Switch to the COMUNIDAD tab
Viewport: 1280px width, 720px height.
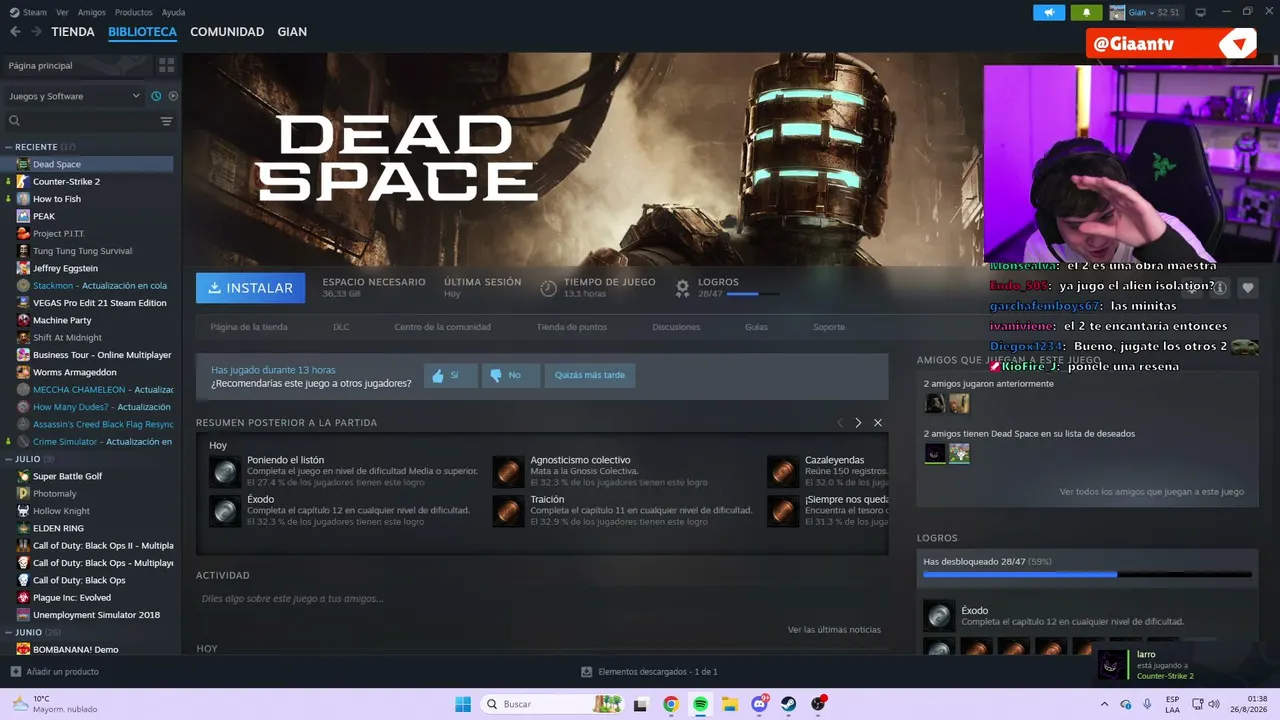coord(227,32)
